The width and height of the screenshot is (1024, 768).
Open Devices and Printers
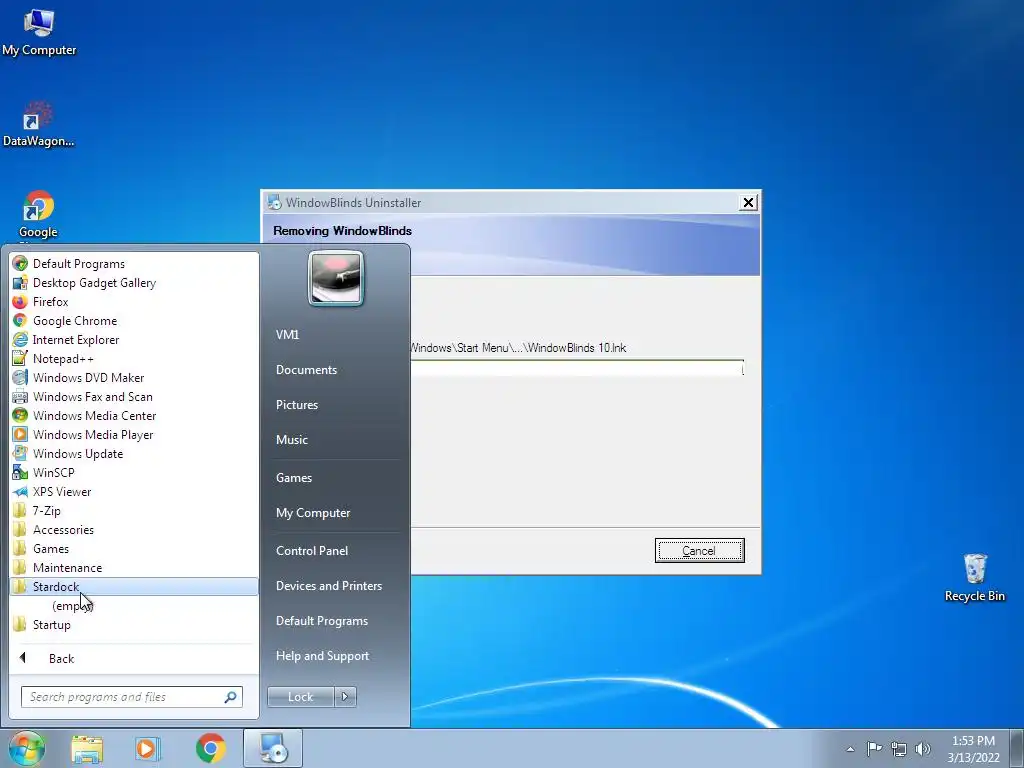[335, 586]
